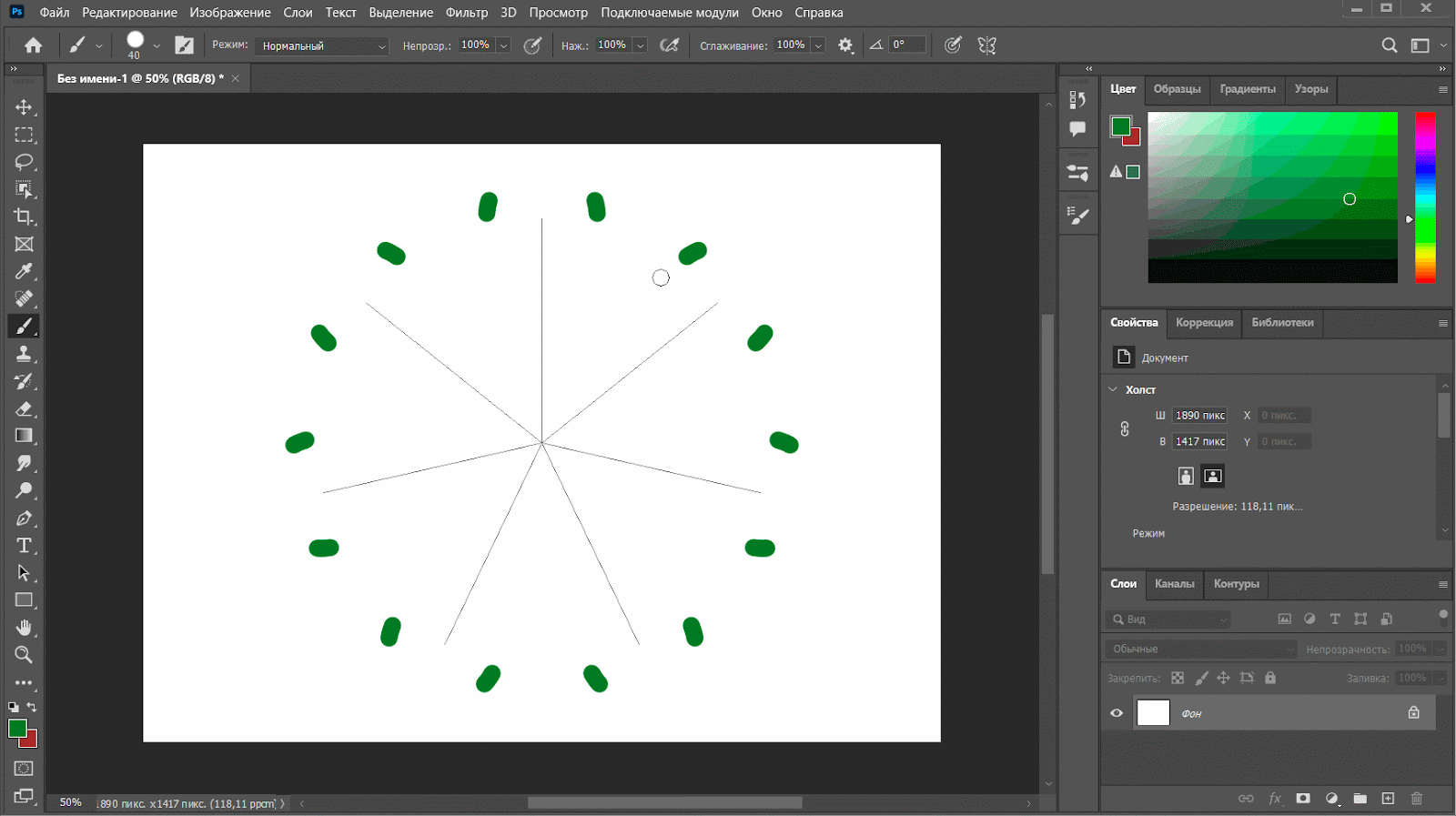The image size is (1456, 816).
Task: Open the Изображение menu
Action: (x=230, y=13)
